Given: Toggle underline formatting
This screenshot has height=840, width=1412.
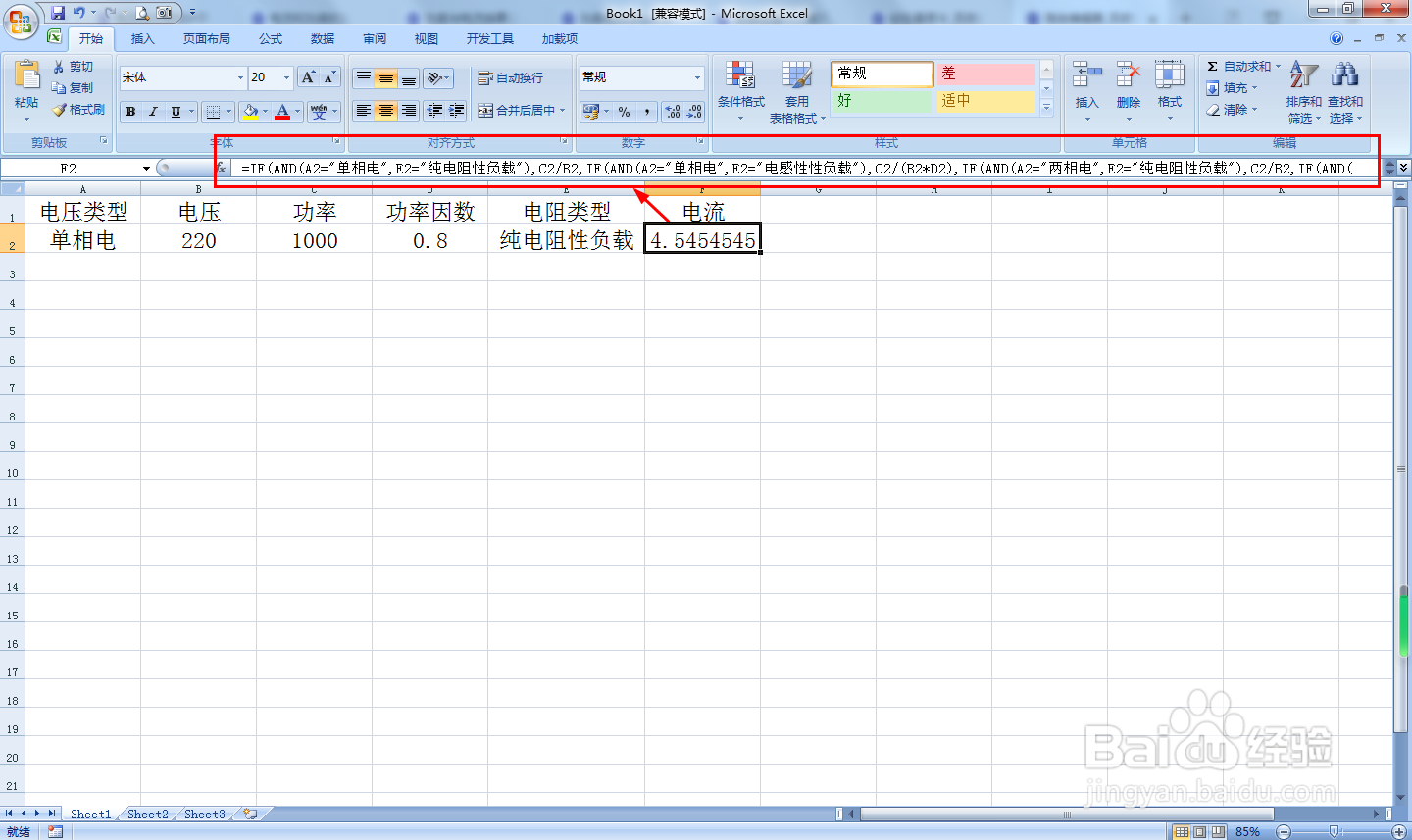Looking at the screenshot, I should pos(176,112).
